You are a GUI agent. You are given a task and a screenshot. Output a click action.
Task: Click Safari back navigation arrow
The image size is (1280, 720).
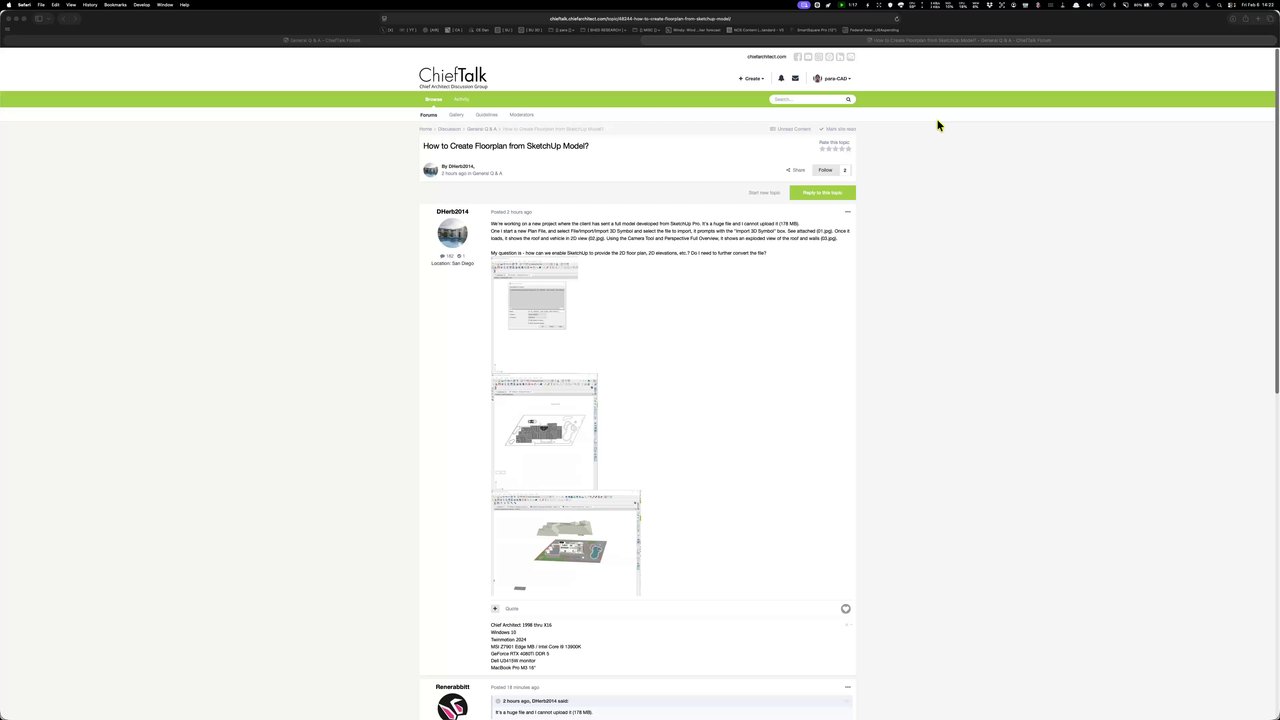64,18
